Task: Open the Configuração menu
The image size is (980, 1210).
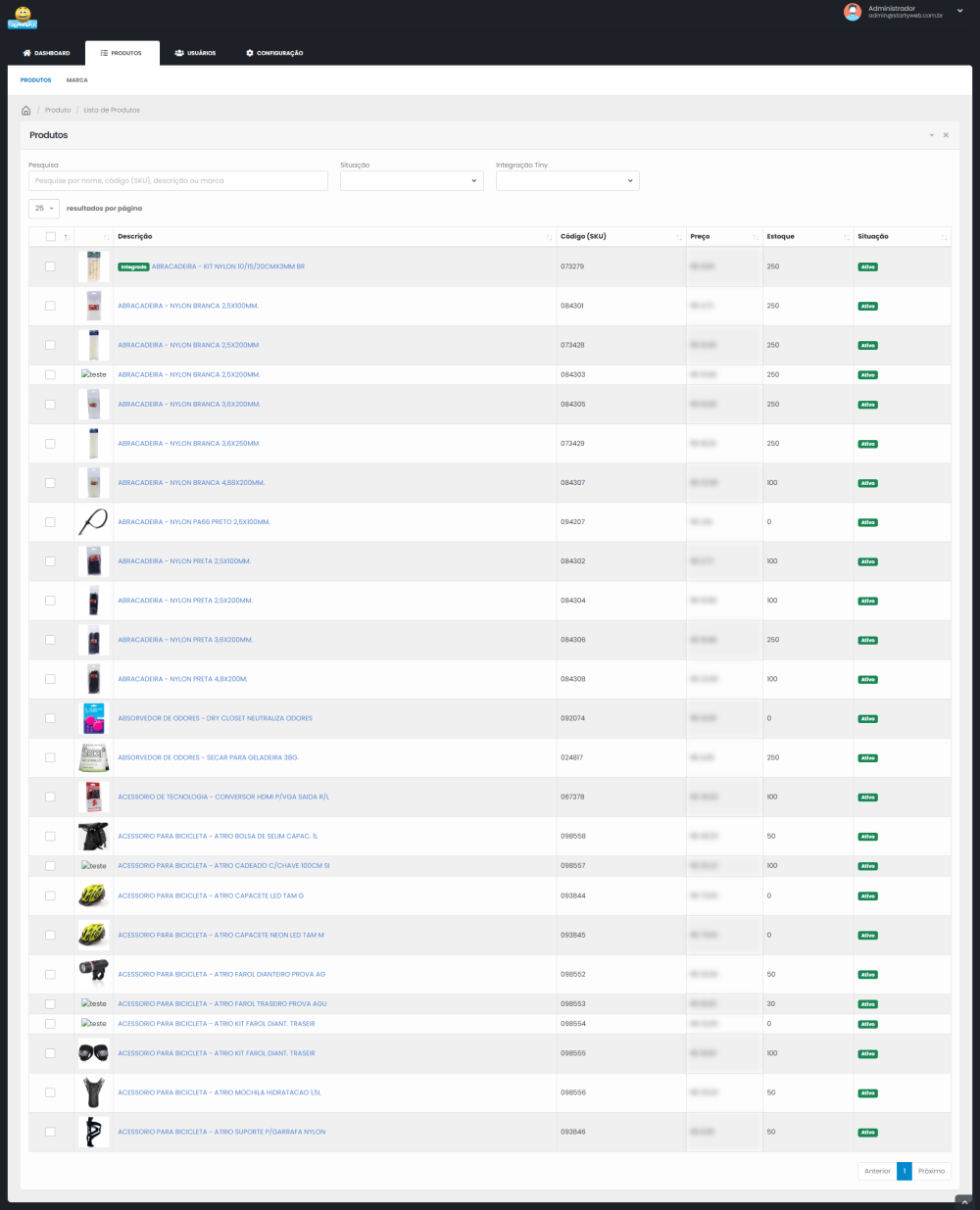Action: pyautogui.click(x=274, y=53)
